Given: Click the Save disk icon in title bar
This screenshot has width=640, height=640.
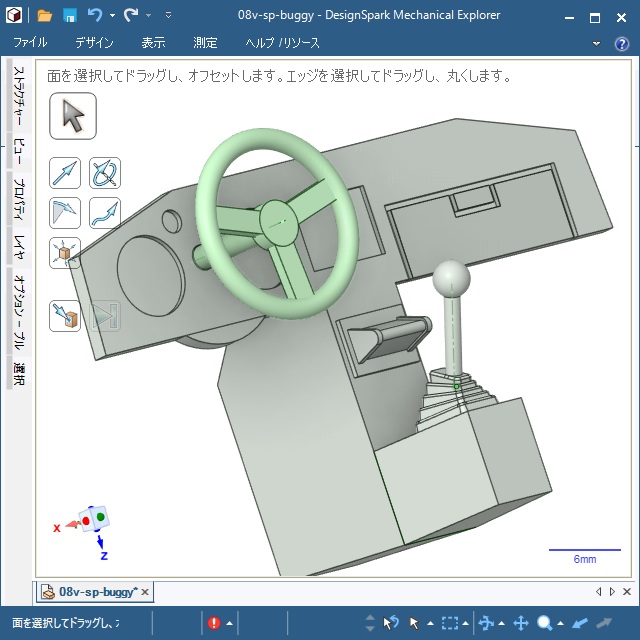Looking at the screenshot, I should pos(70,16).
